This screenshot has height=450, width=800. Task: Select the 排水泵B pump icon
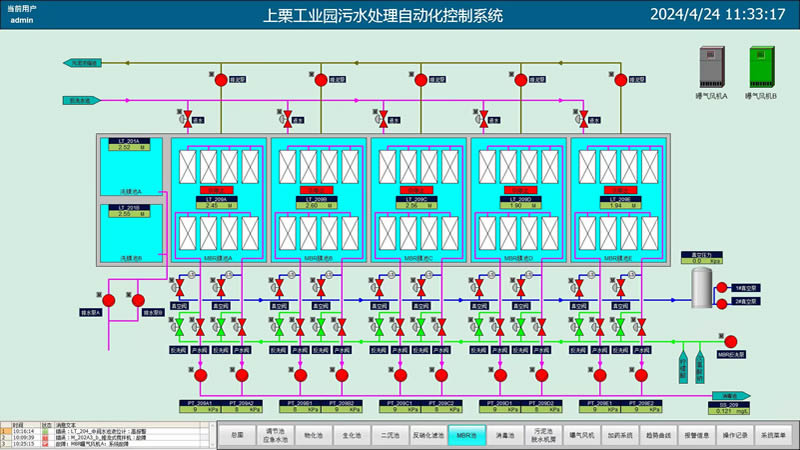coord(138,298)
